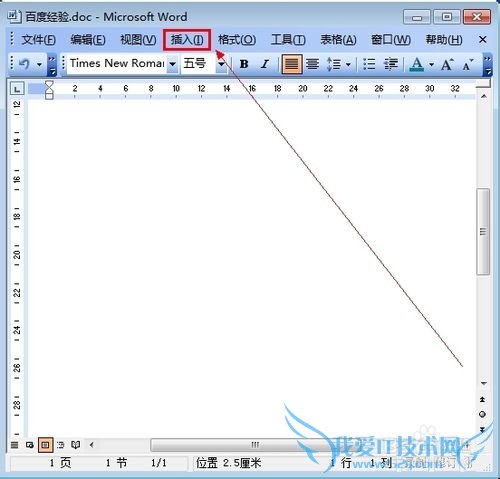Click vertical scrollbar up arrow
The width and height of the screenshot is (500, 479).
click(484, 97)
